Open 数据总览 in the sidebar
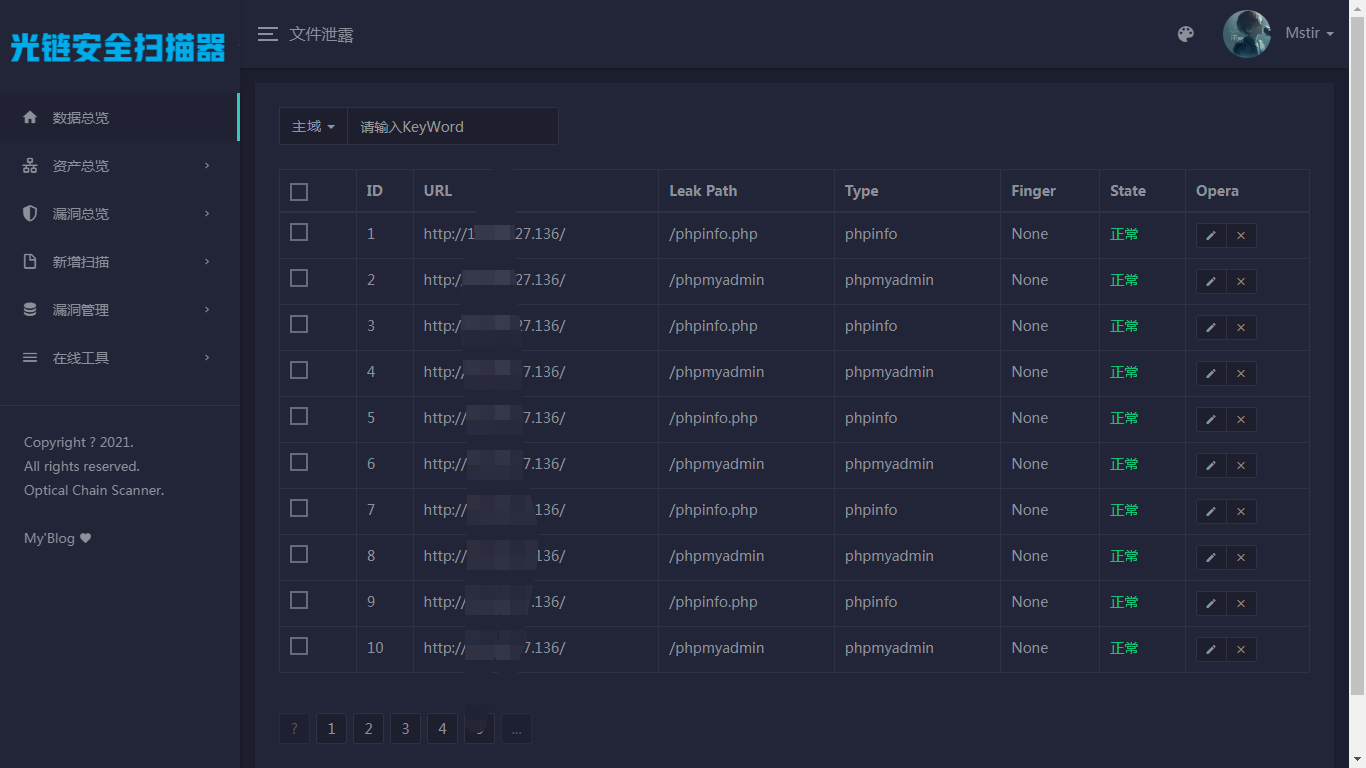Screen dimensions: 1366x768 tap(120, 118)
